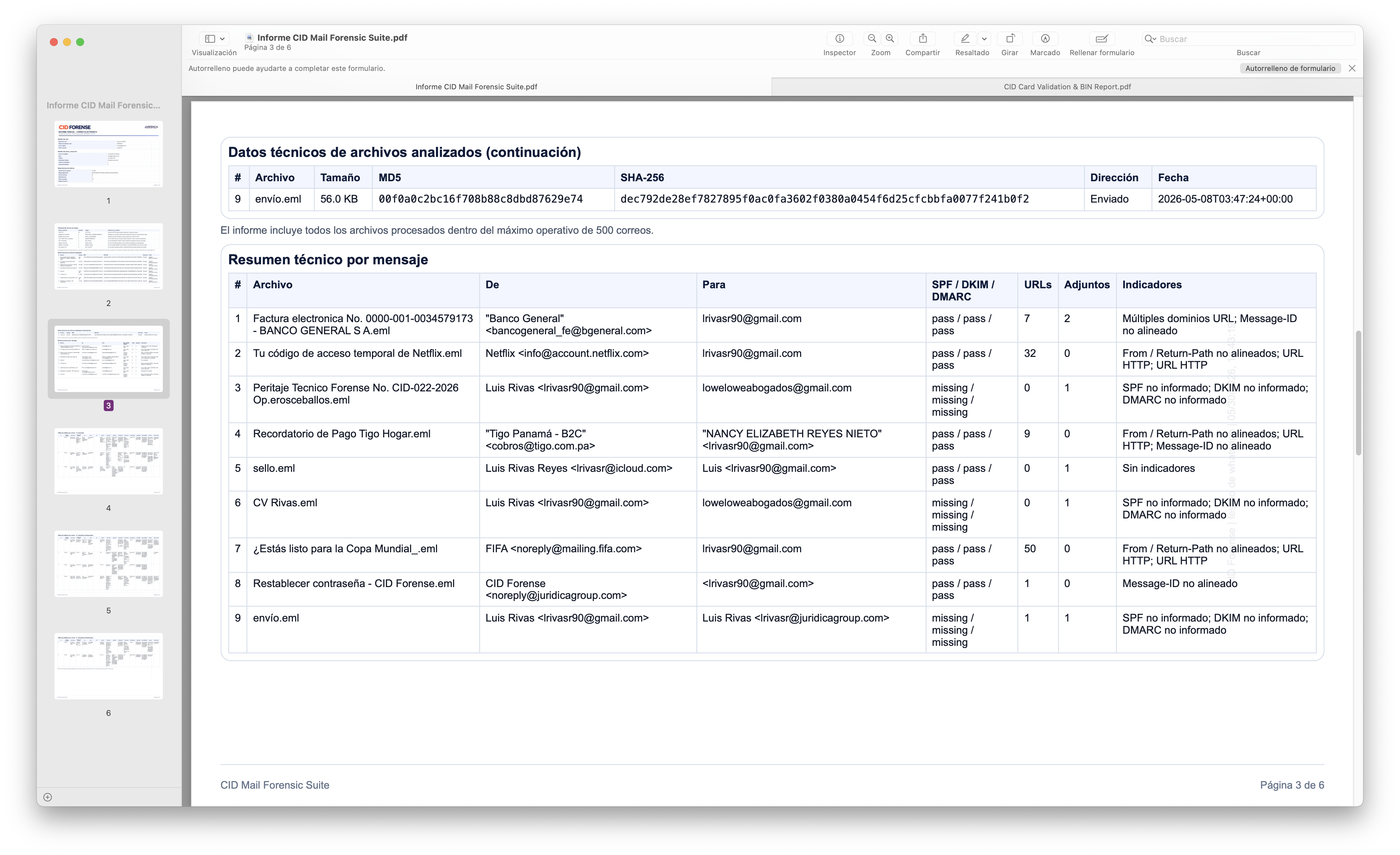Click 'Tu código de acceso temporal de Netflix.eml'
This screenshot has height=855, width=1400.
coord(357,353)
